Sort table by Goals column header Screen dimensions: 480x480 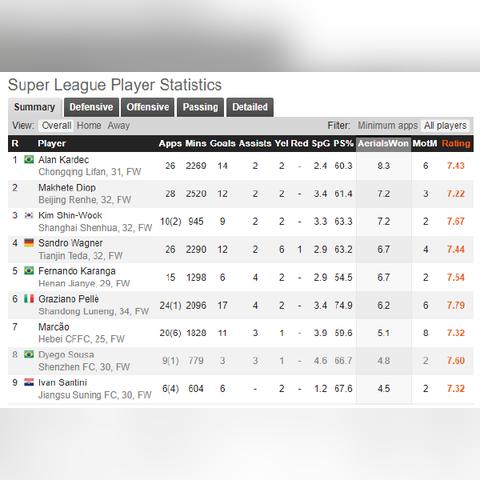[x=223, y=144]
